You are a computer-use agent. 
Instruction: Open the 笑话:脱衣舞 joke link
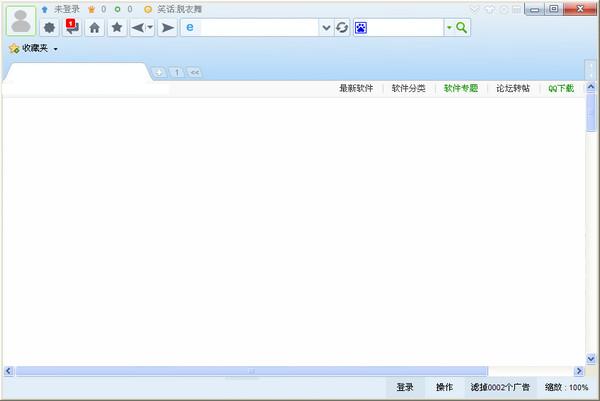click(179, 9)
